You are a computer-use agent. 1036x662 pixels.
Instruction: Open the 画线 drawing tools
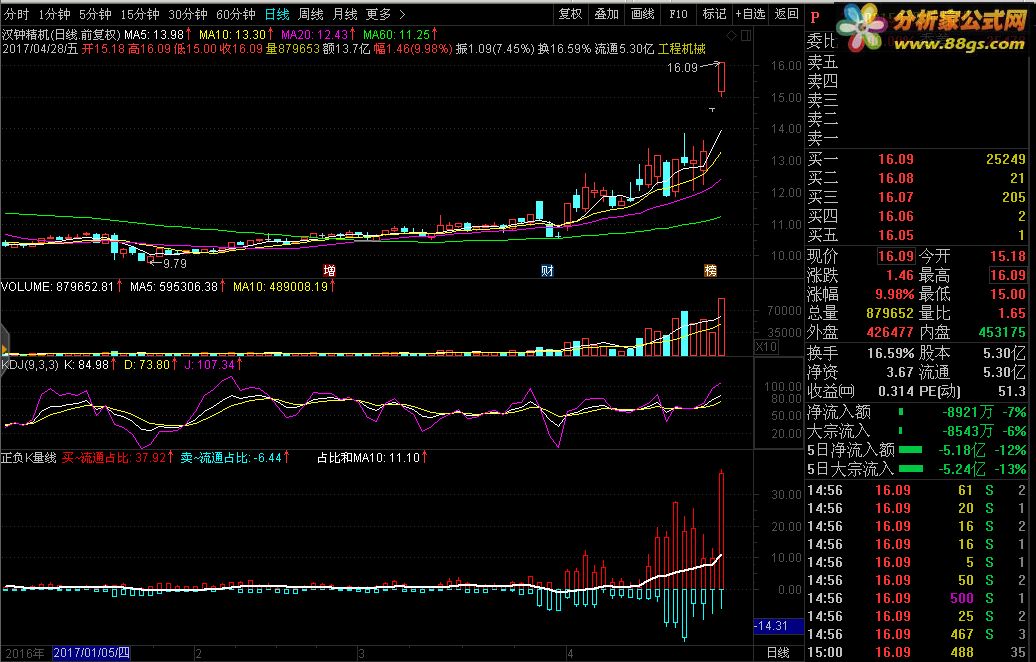pyautogui.click(x=642, y=14)
